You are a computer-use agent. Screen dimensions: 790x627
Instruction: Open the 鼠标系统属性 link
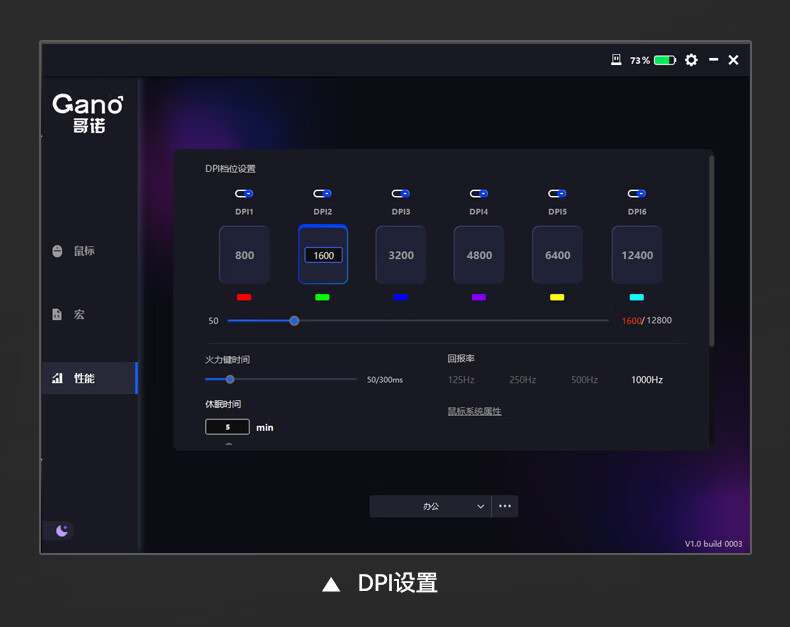tap(474, 411)
